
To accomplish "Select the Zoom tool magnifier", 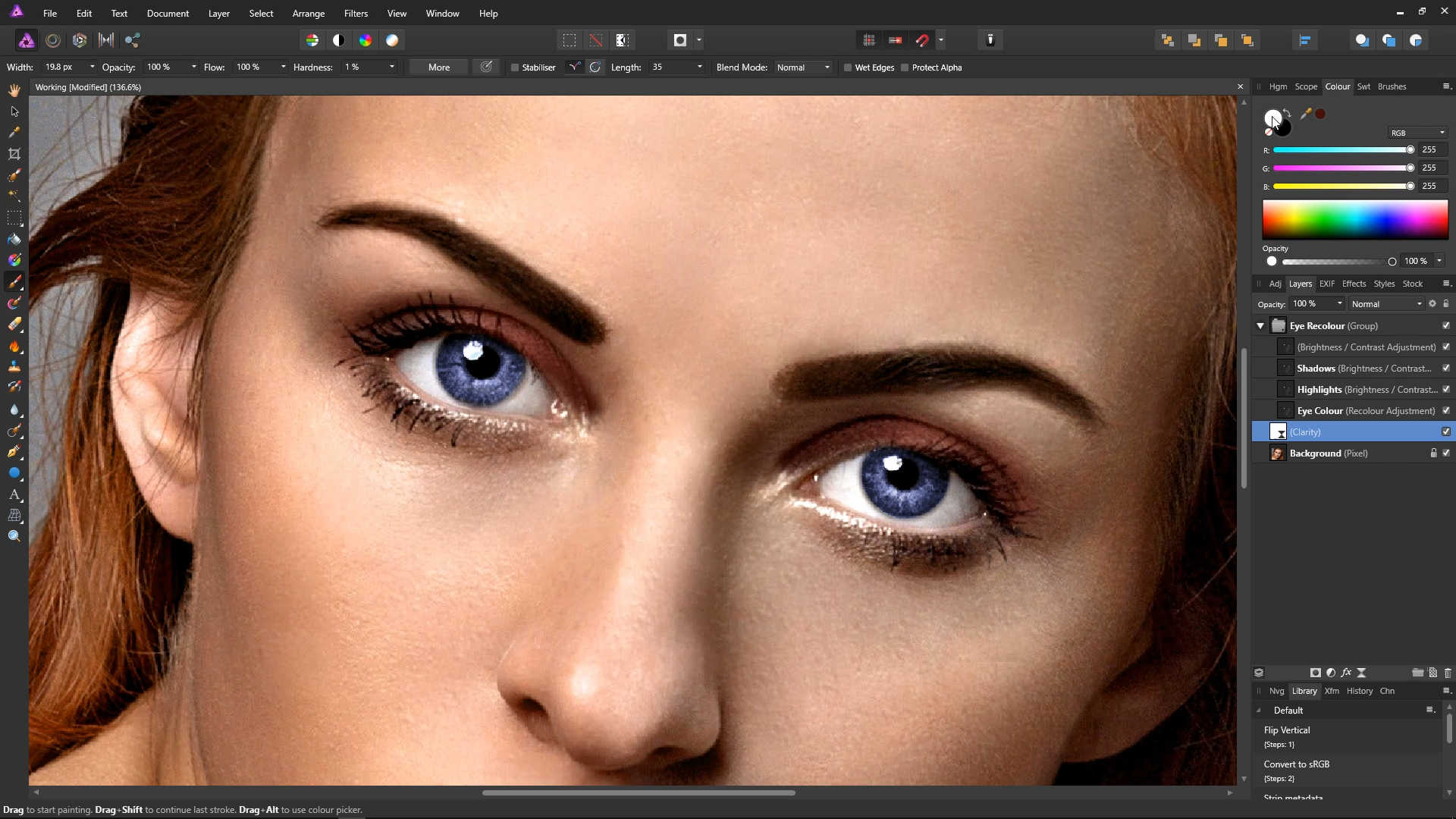I will 14,537.
